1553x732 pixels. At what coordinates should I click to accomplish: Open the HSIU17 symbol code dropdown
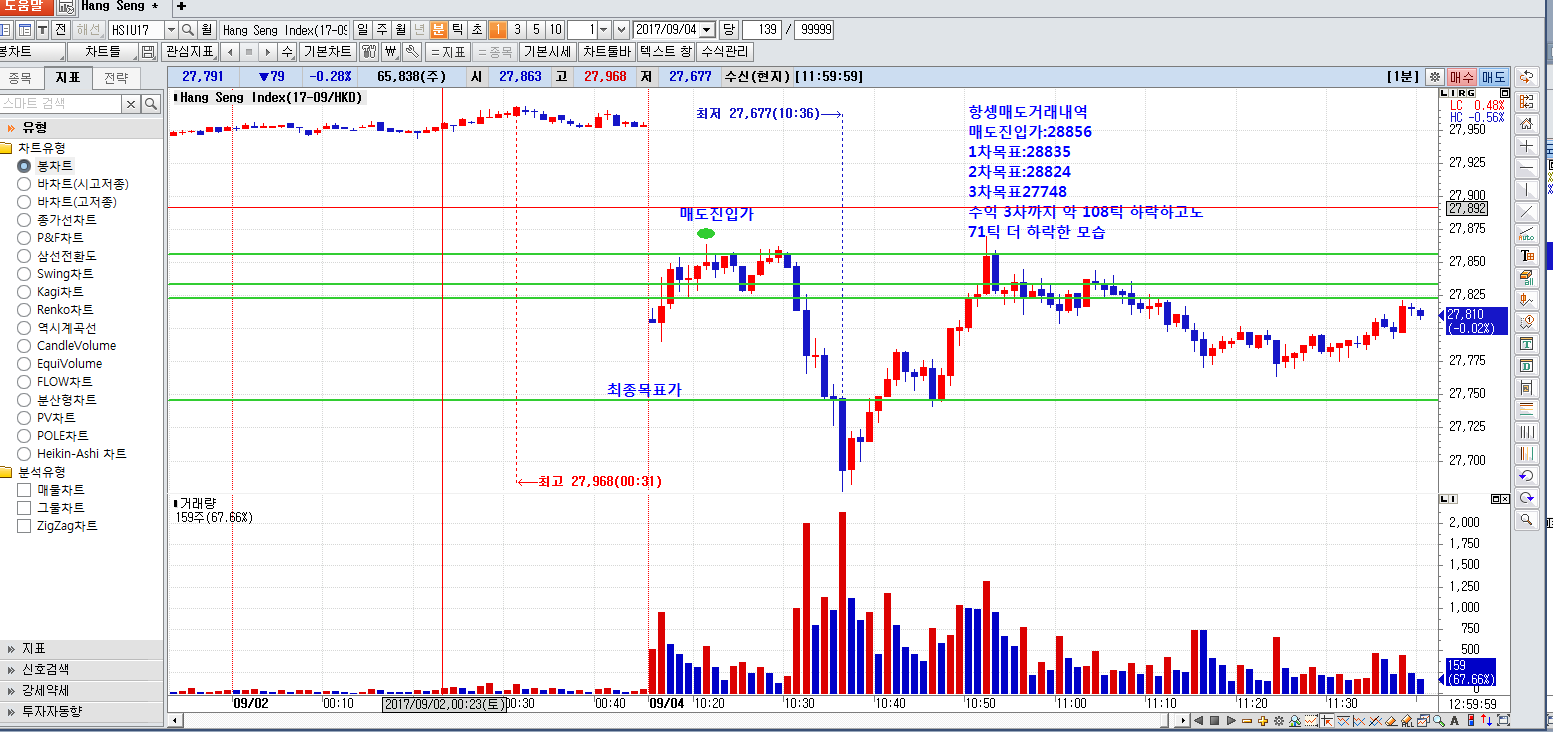(170, 30)
